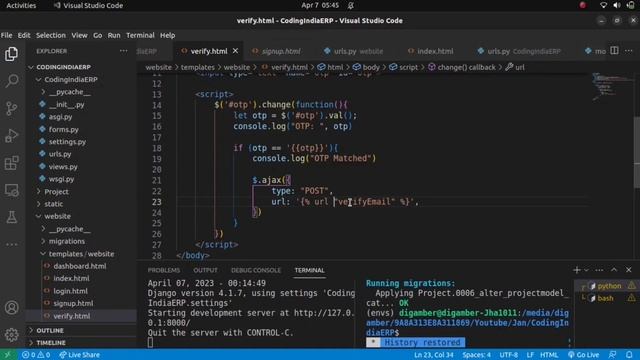Open the Remote Explorer view
640x360 pixels.
coord(11,190)
